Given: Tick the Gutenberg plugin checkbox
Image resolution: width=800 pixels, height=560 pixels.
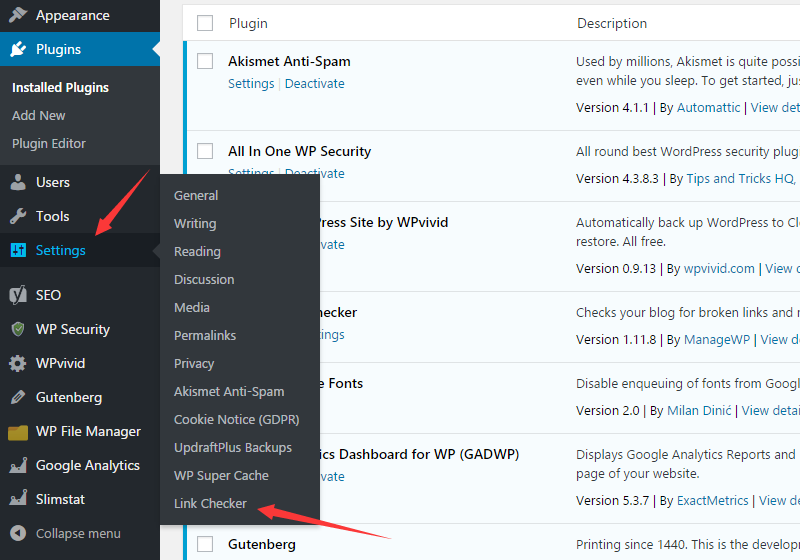Looking at the screenshot, I should coord(205,544).
